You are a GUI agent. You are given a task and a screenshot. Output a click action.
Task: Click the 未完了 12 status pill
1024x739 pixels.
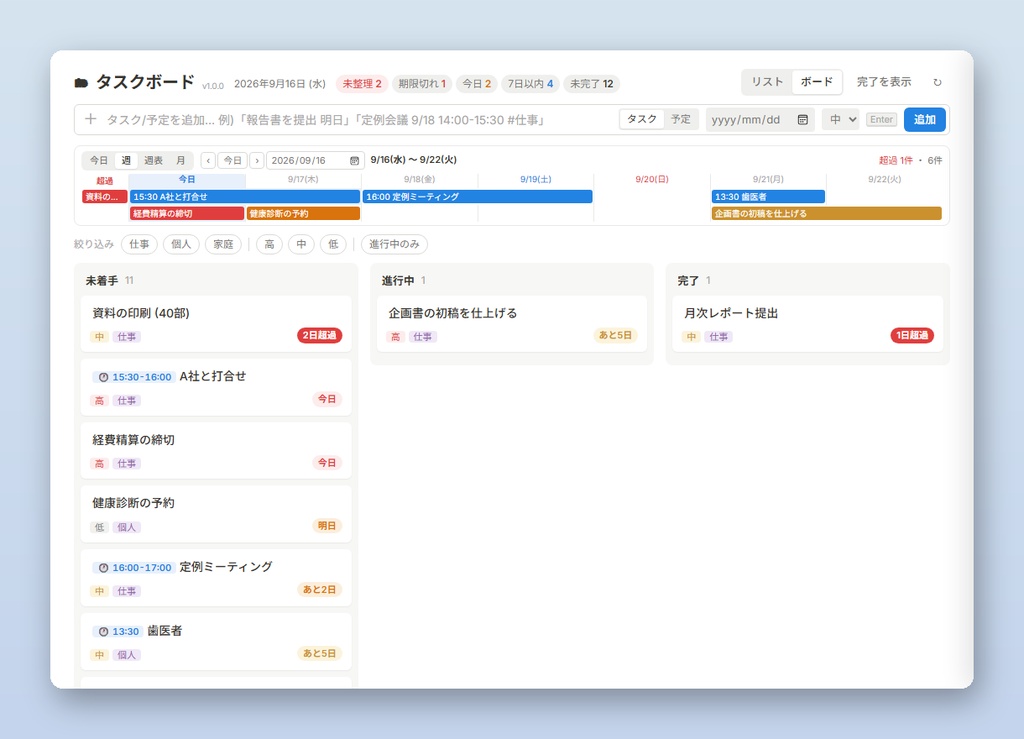coord(592,84)
